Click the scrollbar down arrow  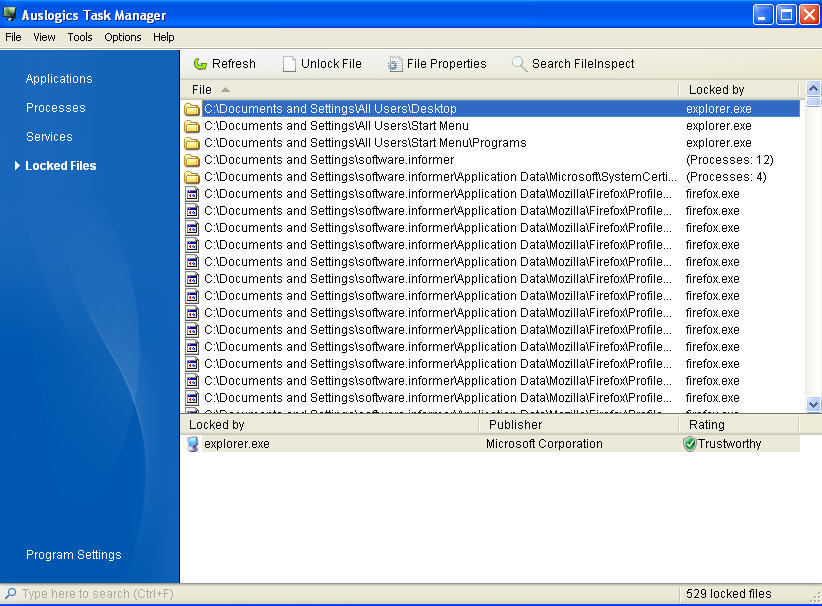[812, 405]
